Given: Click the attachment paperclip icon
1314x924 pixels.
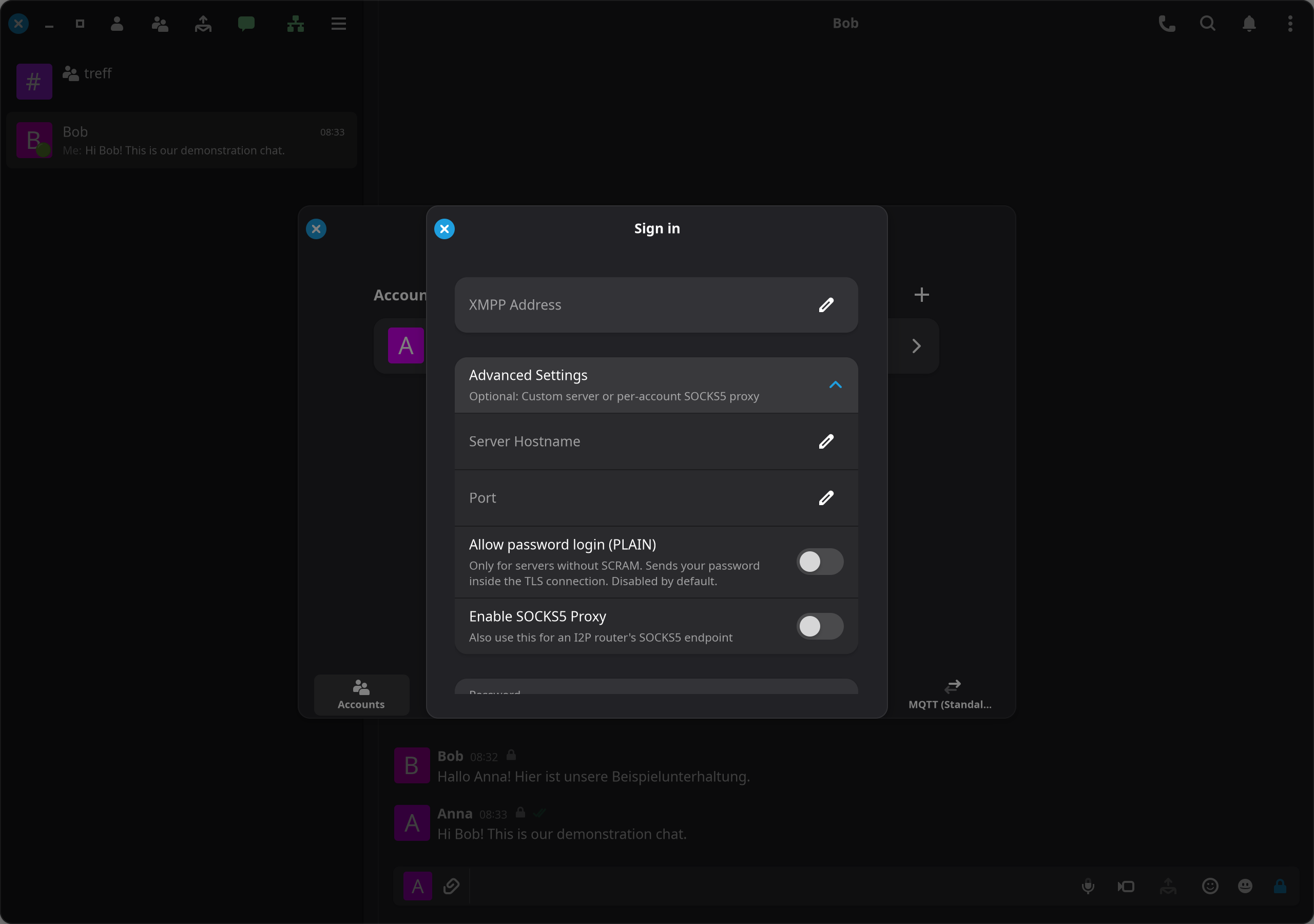Looking at the screenshot, I should 452,886.
